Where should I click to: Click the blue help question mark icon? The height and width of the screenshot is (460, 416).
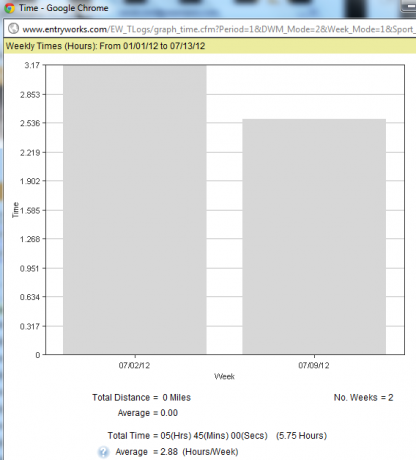103,452
